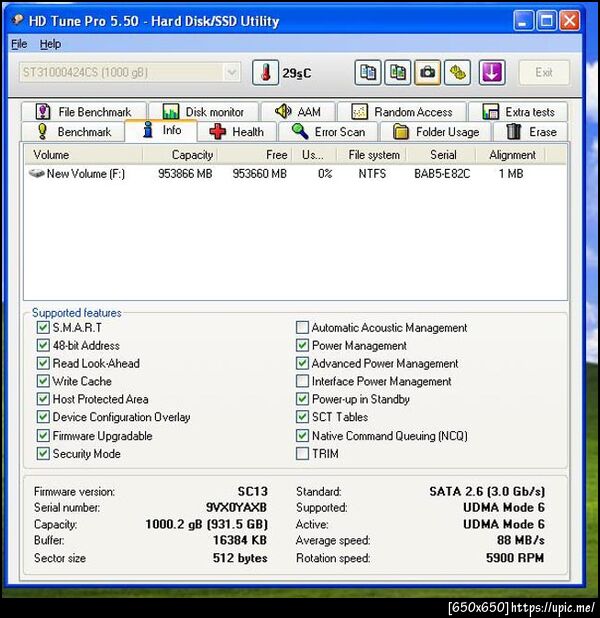Click the 1 MB alignment cell
This screenshot has height=618, width=600.
pos(511,173)
